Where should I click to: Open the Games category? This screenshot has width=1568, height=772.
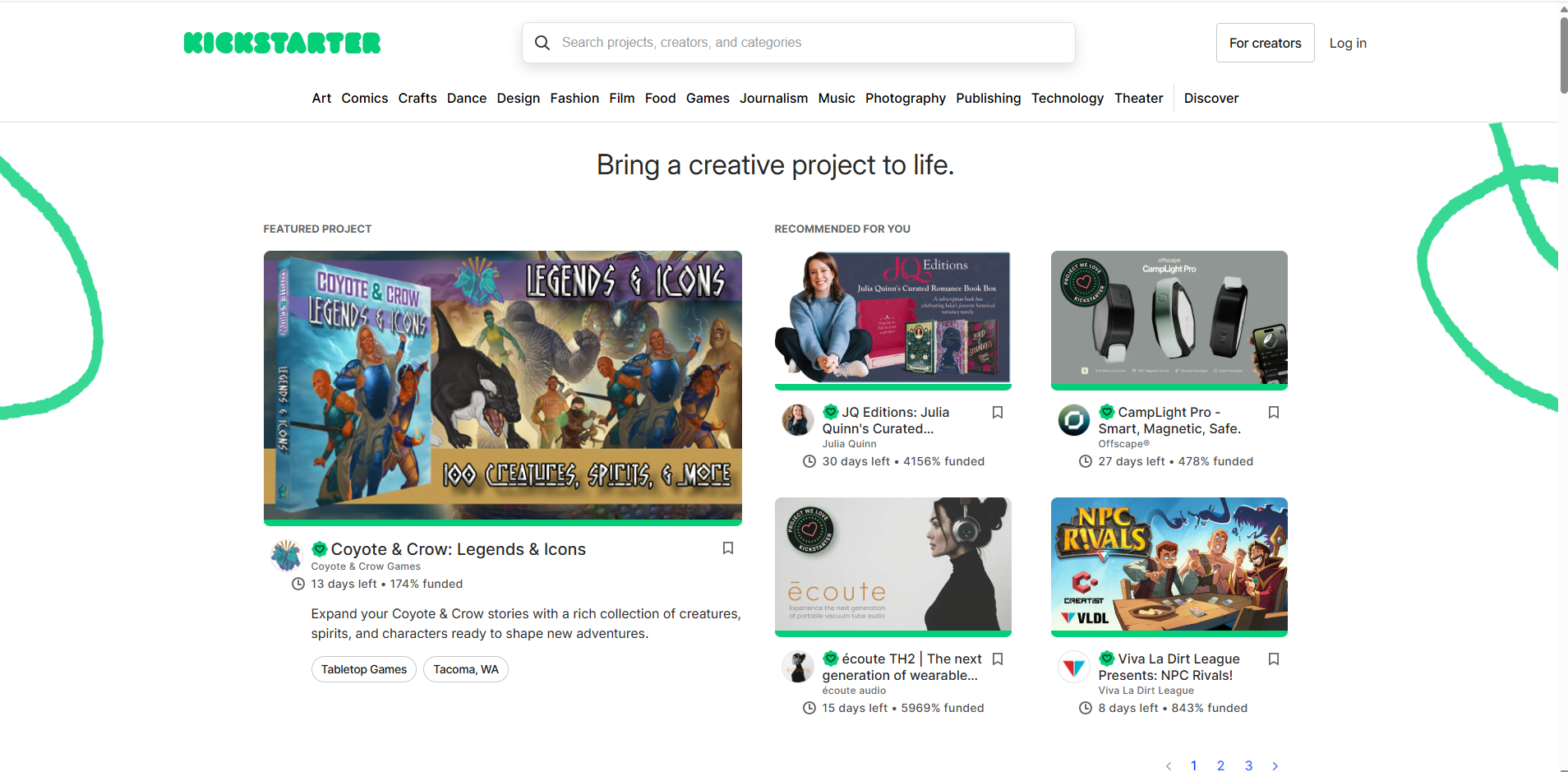tap(708, 98)
